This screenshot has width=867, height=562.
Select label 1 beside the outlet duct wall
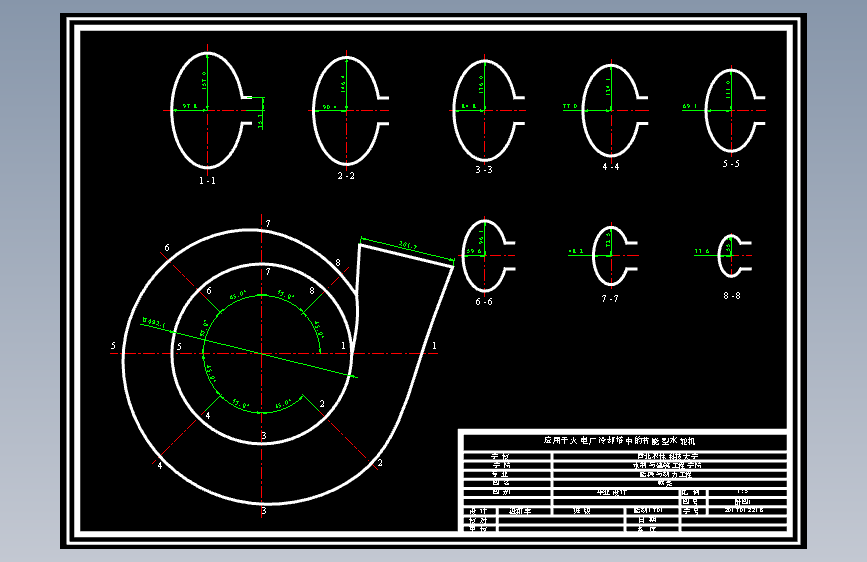point(434,346)
